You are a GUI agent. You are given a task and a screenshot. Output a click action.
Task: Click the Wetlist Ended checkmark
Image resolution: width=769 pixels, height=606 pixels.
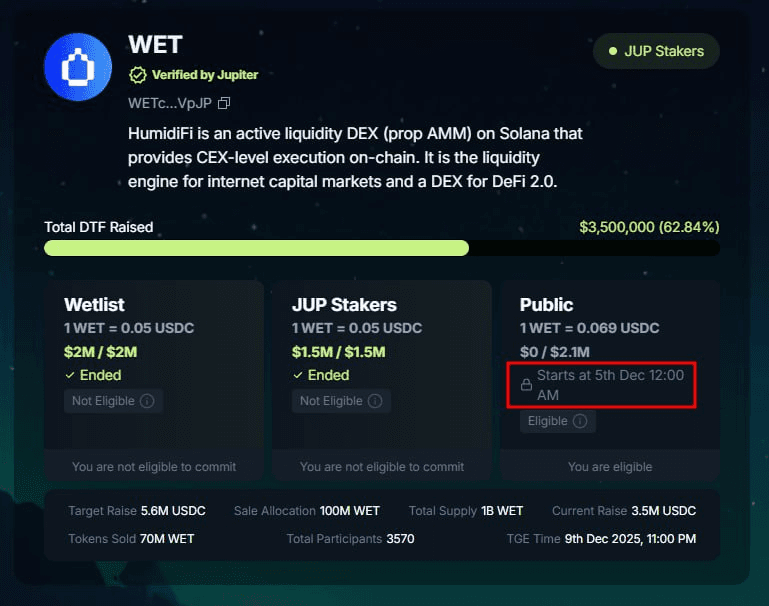tap(70, 376)
